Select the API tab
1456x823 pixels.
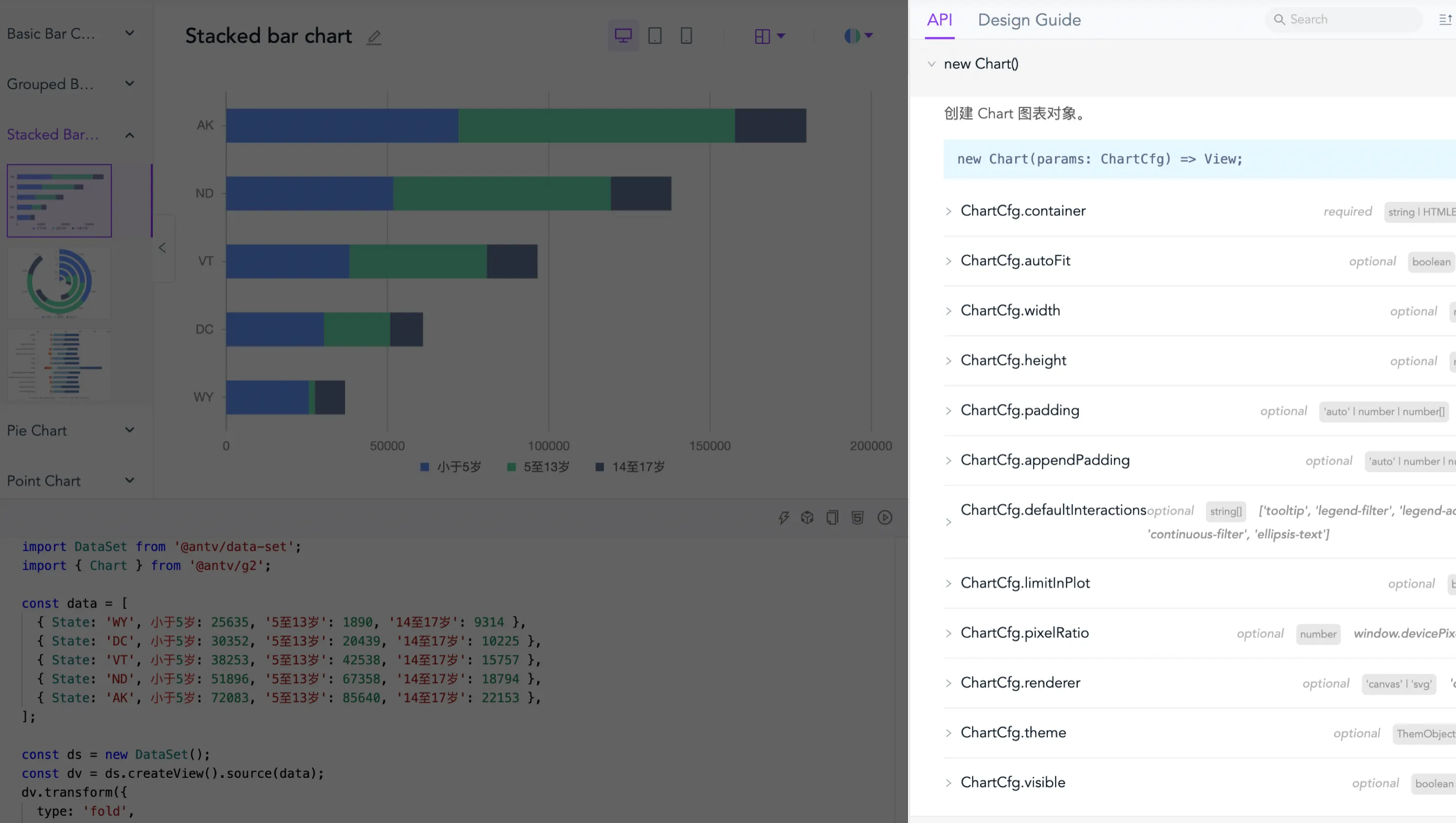click(939, 20)
